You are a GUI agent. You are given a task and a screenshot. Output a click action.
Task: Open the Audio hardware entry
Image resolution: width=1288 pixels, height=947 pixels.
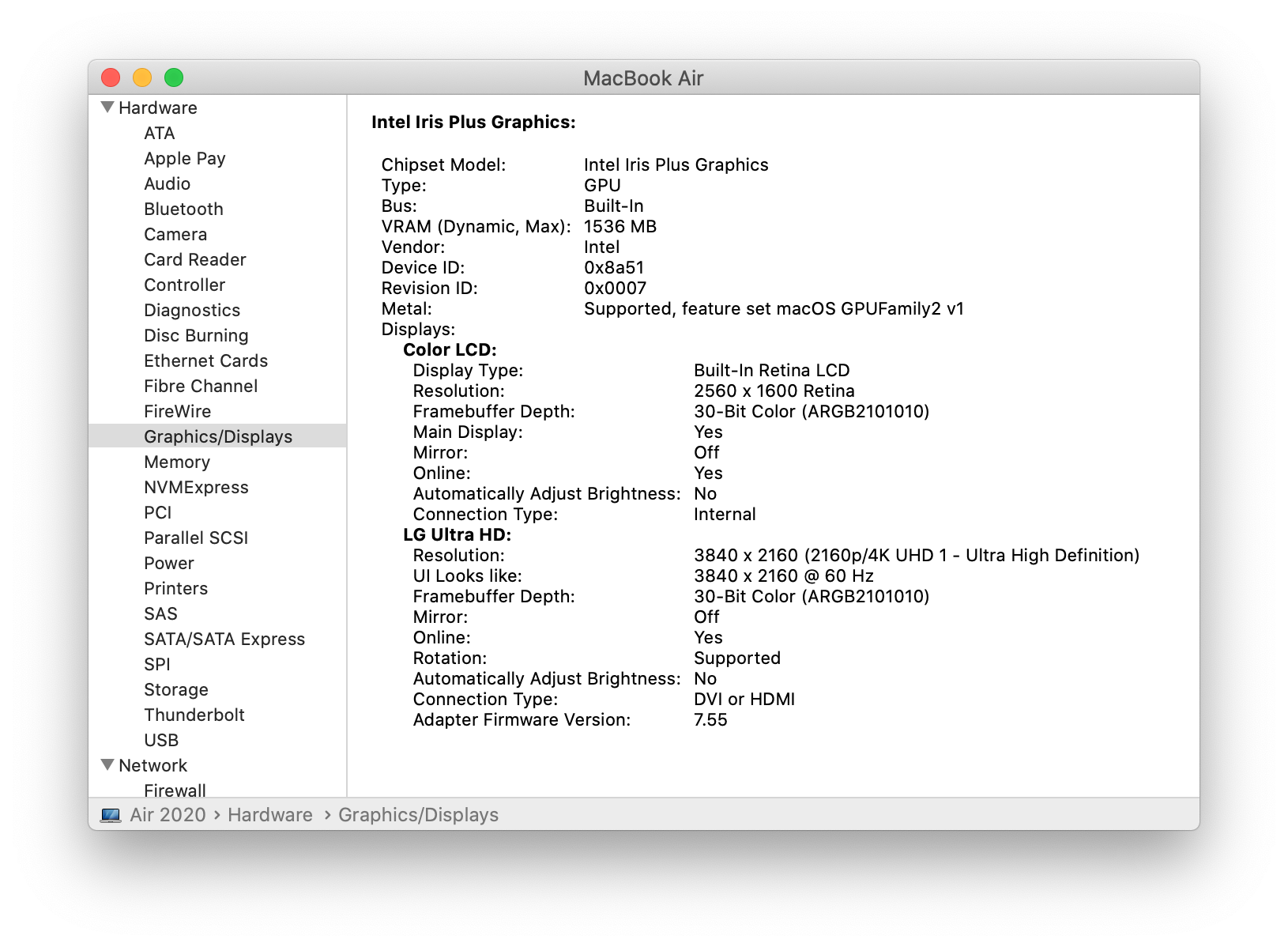coord(167,183)
